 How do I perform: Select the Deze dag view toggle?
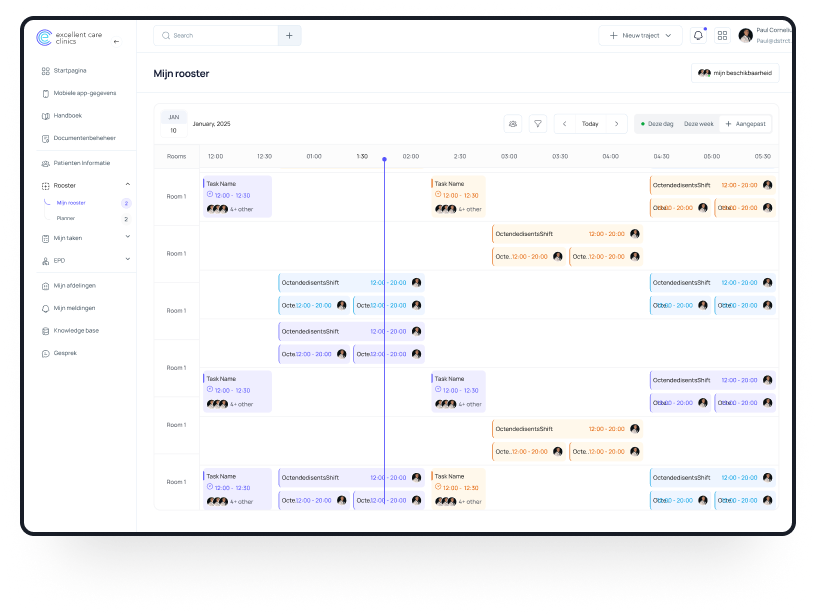tap(657, 124)
